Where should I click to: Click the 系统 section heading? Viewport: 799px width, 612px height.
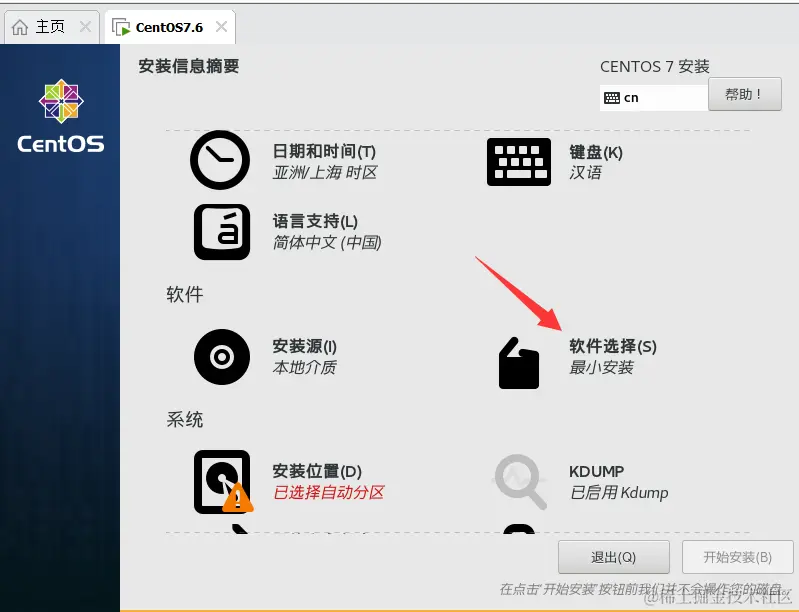coord(184,420)
